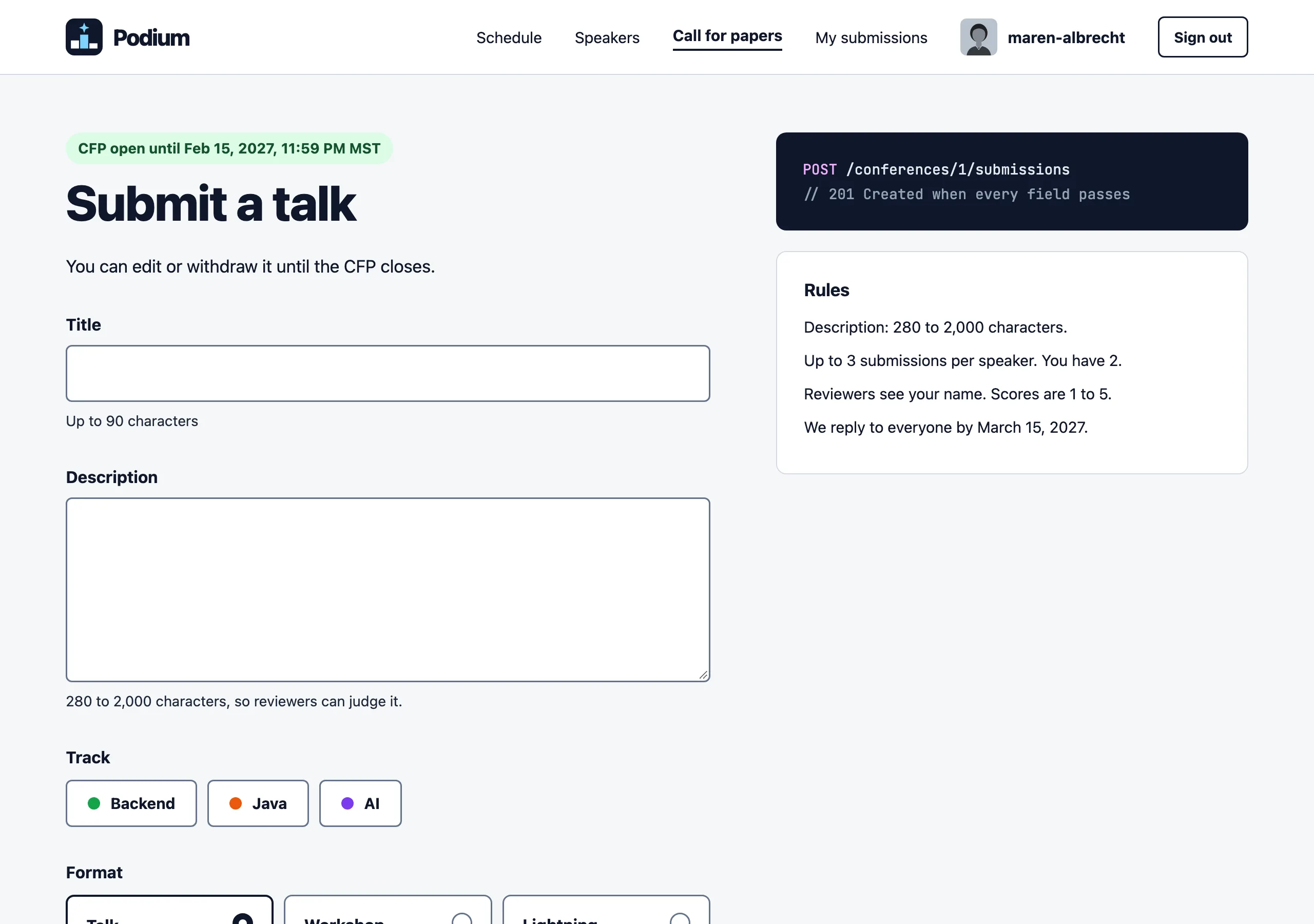1314x924 pixels.
Task: Click the '201 Created when every field passes' comment
Action: coord(967,194)
